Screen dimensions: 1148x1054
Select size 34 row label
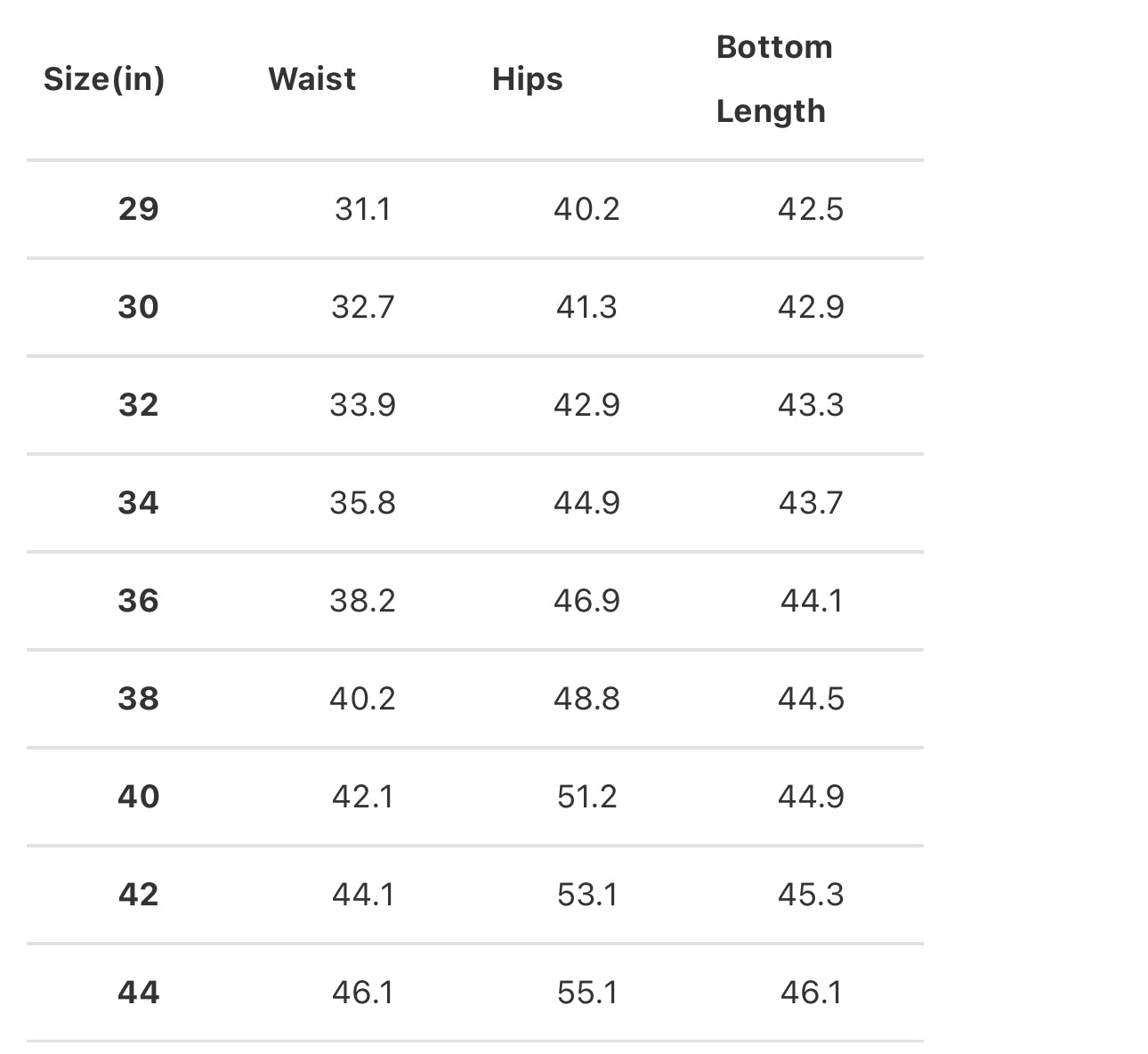(138, 503)
